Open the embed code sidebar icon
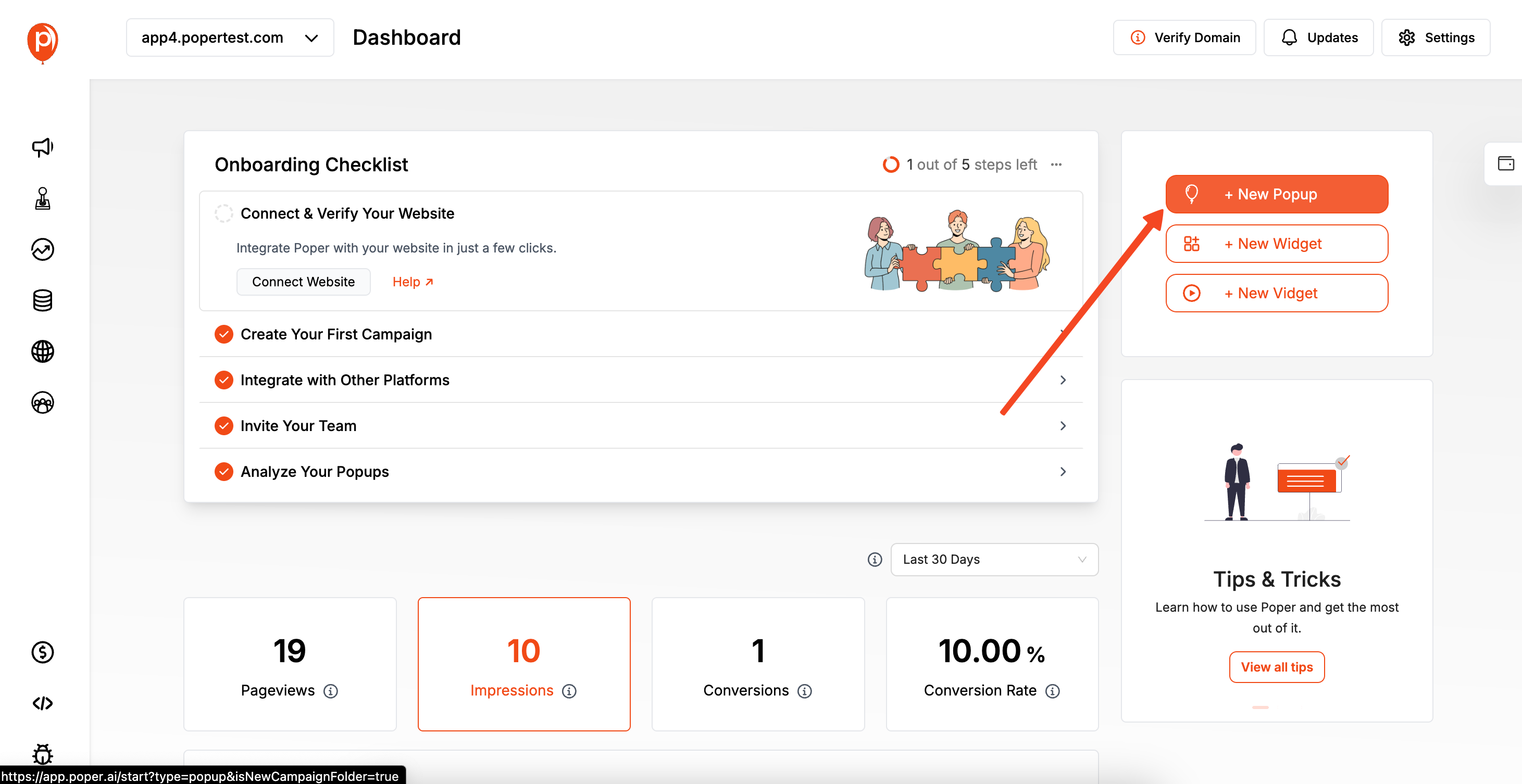The image size is (1522, 784). (x=43, y=703)
